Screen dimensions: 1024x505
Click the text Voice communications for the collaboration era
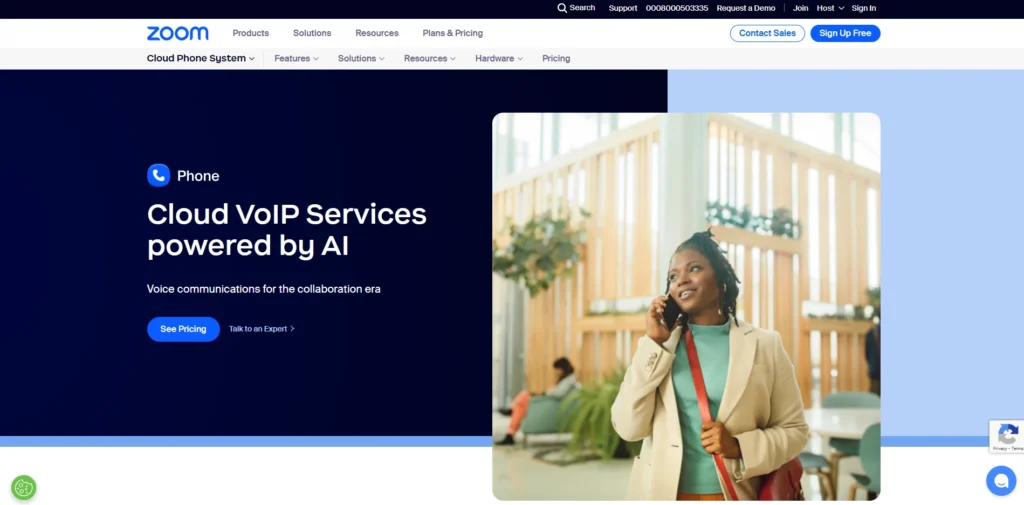263,289
